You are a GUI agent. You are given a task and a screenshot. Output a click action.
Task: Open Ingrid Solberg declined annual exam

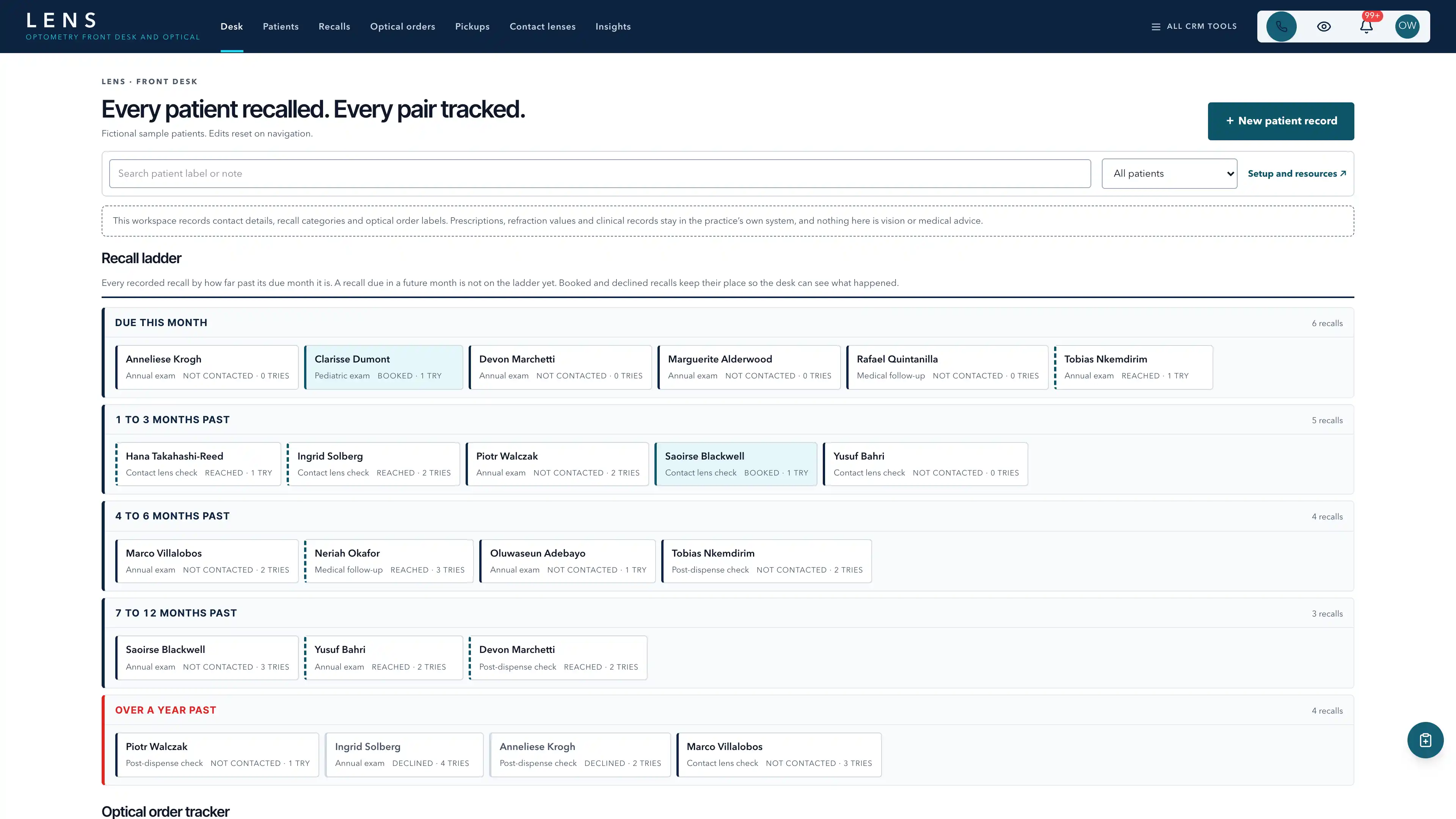404,755
